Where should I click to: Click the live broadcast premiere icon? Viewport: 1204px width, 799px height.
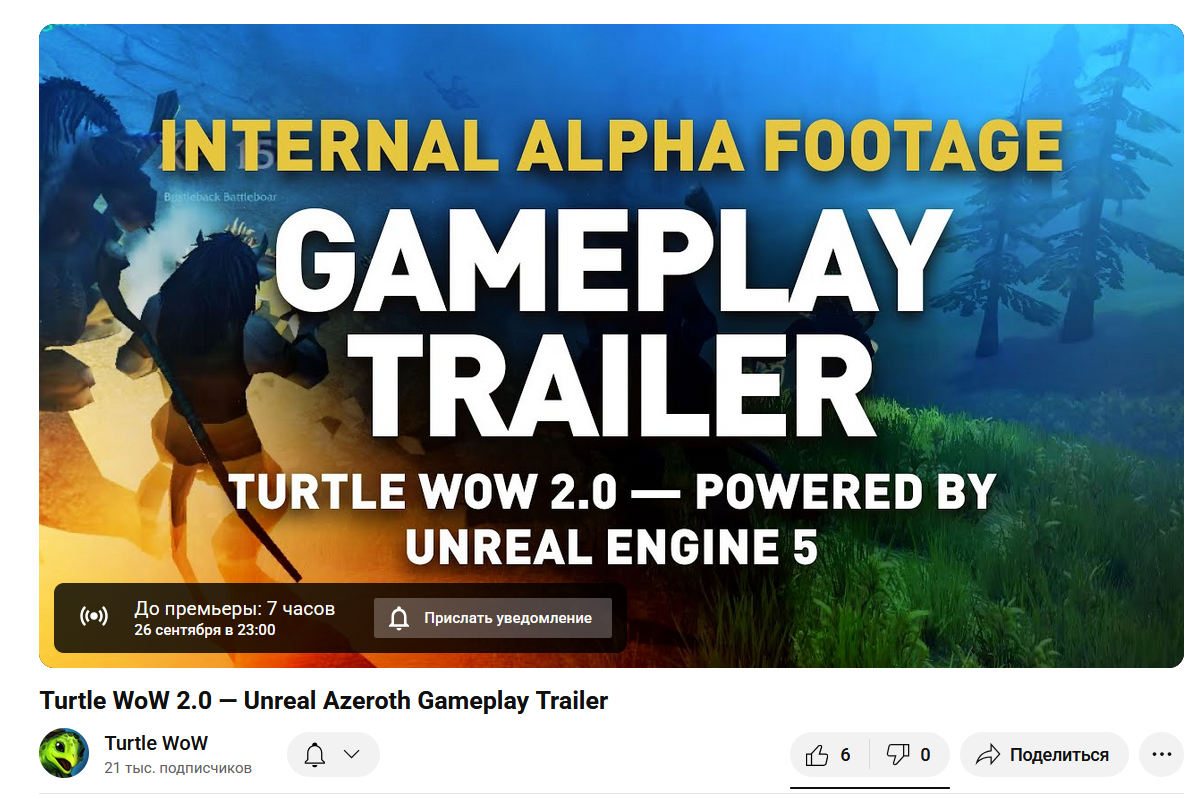coord(93,617)
